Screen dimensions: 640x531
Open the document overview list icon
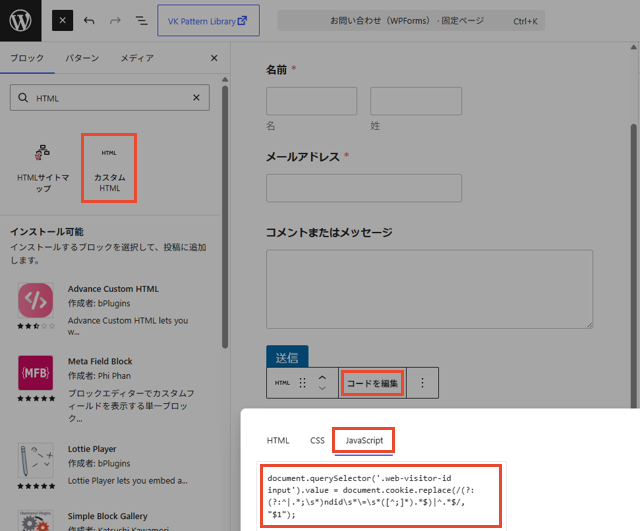[x=142, y=20]
